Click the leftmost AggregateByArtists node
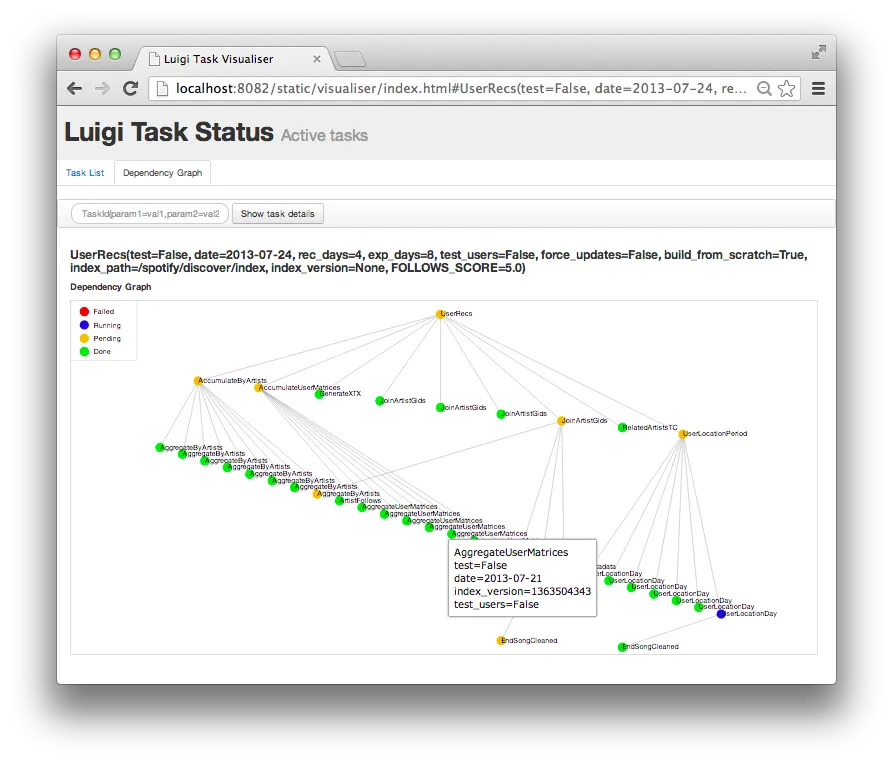893x763 pixels. 159,448
